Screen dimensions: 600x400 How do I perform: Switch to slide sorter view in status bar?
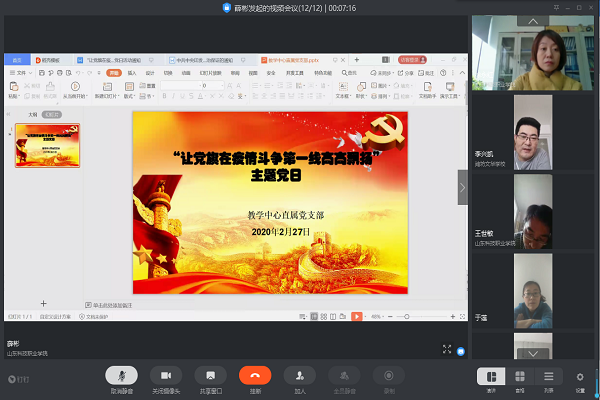(324, 317)
